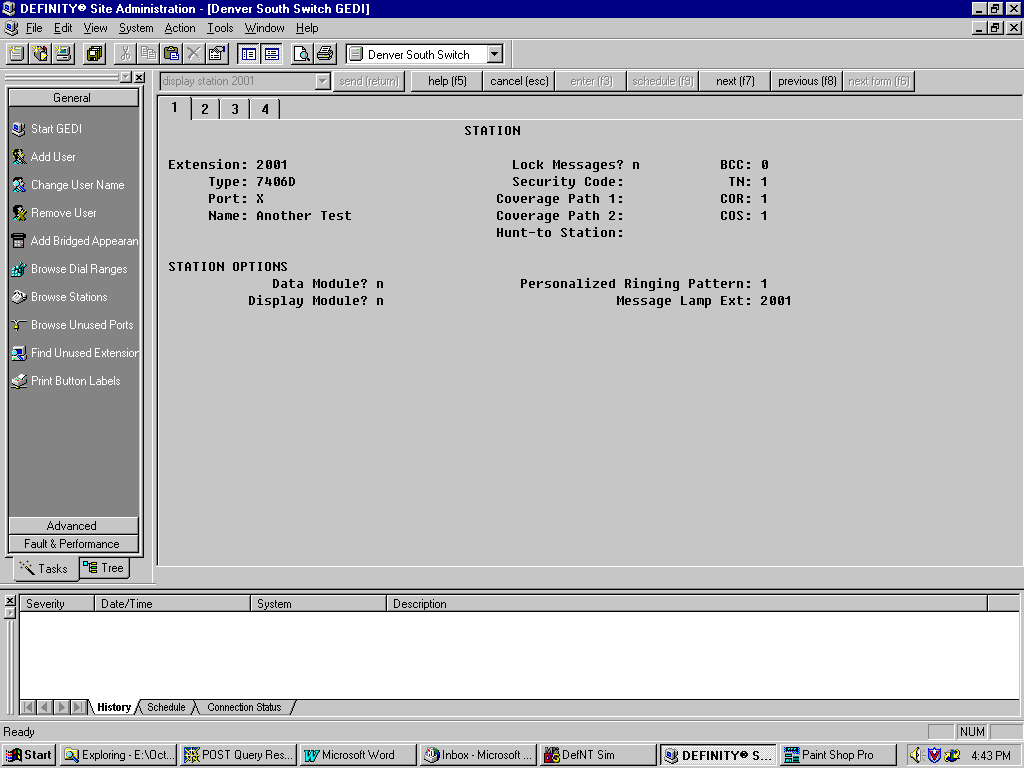Image resolution: width=1024 pixels, height=768 pixels.
Task: Expand the General task group header
Action: point(73,98)
